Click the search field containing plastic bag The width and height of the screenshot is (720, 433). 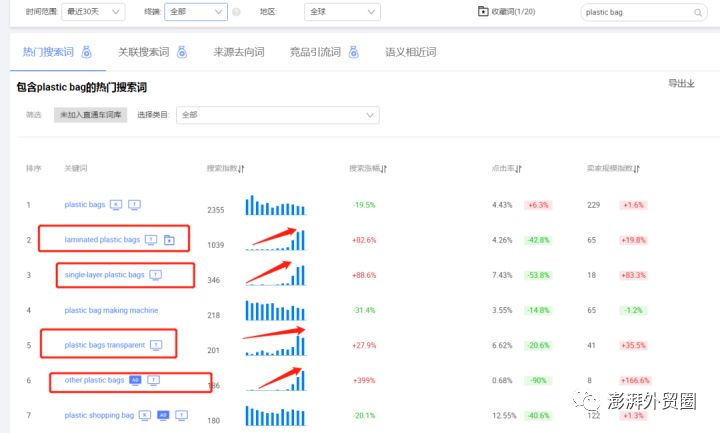point(644,12)
